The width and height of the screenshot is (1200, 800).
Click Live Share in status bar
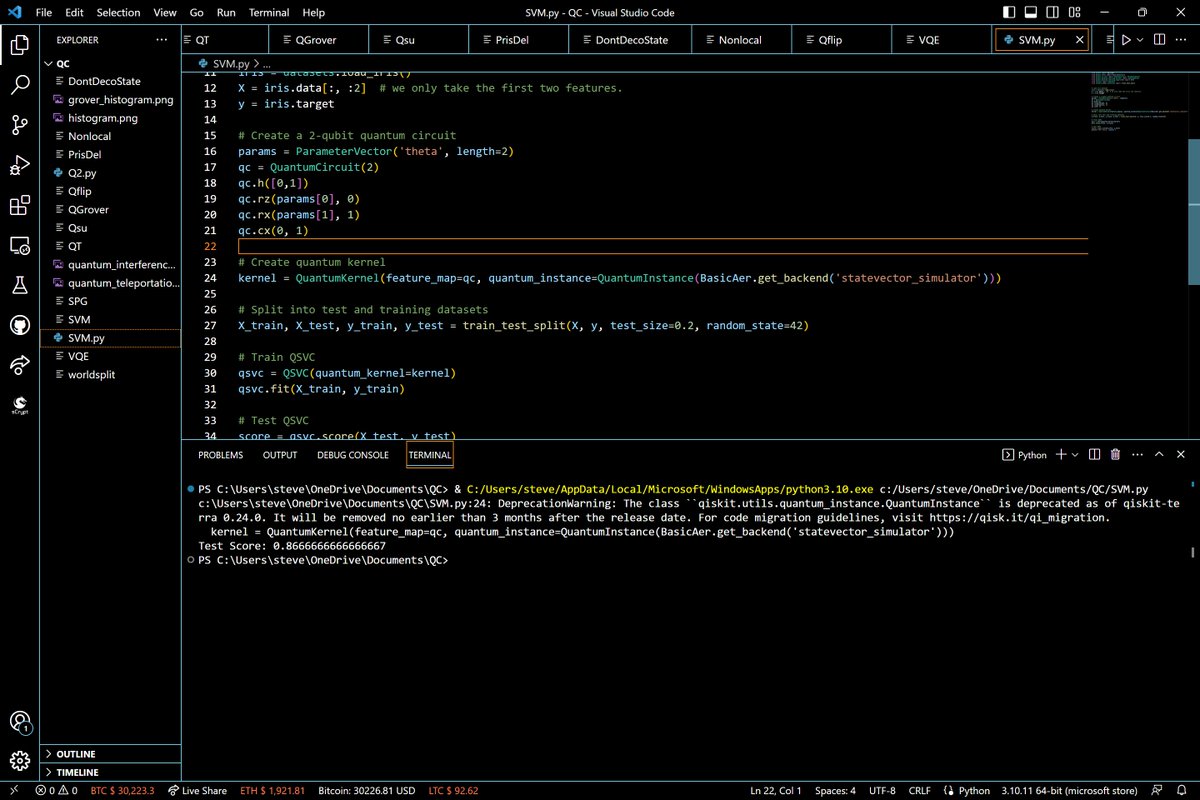(x=197, y=791)
